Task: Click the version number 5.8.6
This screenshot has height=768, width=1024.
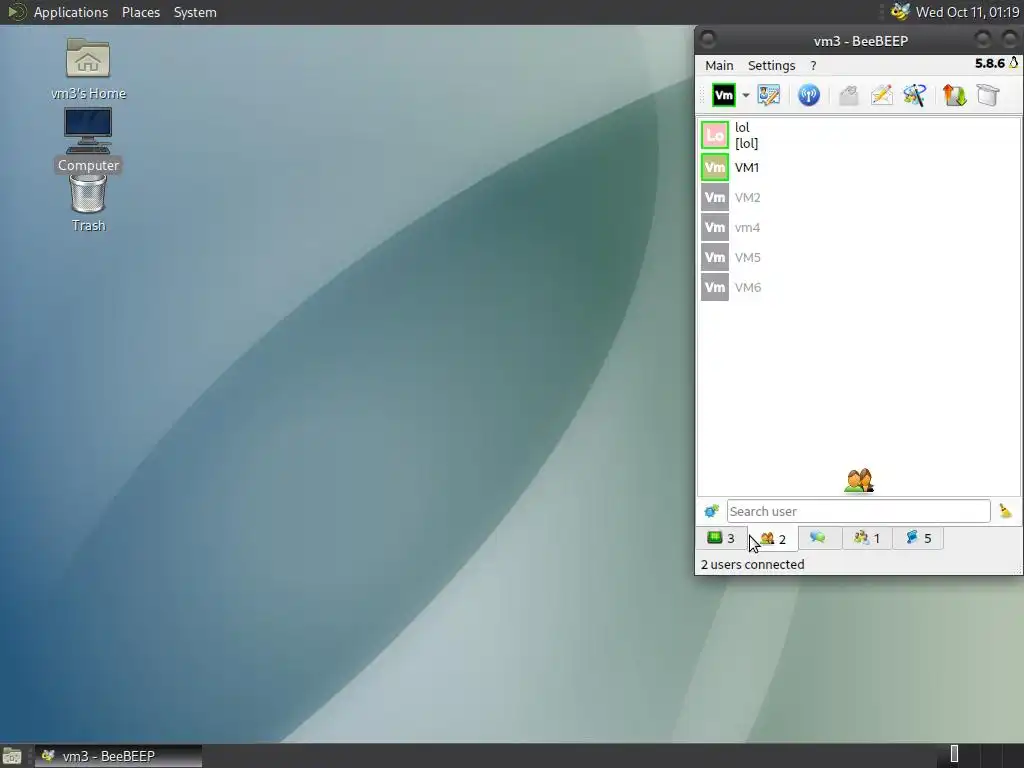Action: tap(989, 63)
